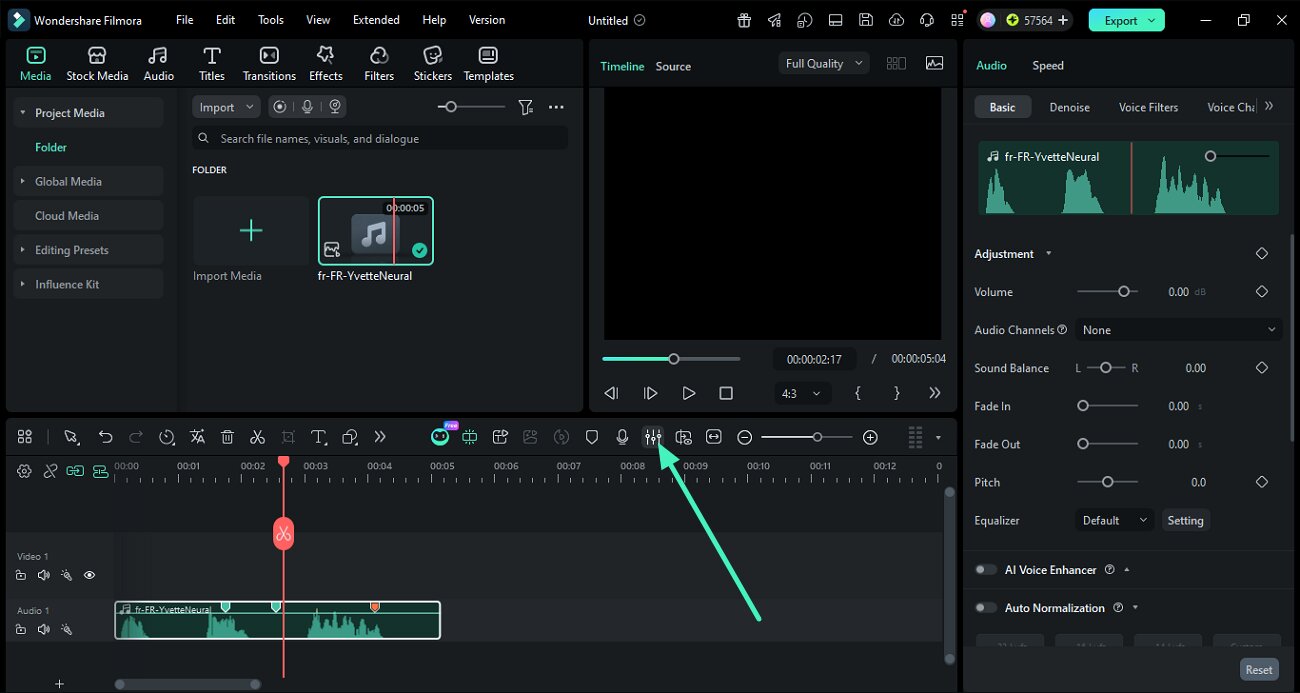Click the Sound Balance slider handle

[x=1106, y=368]
